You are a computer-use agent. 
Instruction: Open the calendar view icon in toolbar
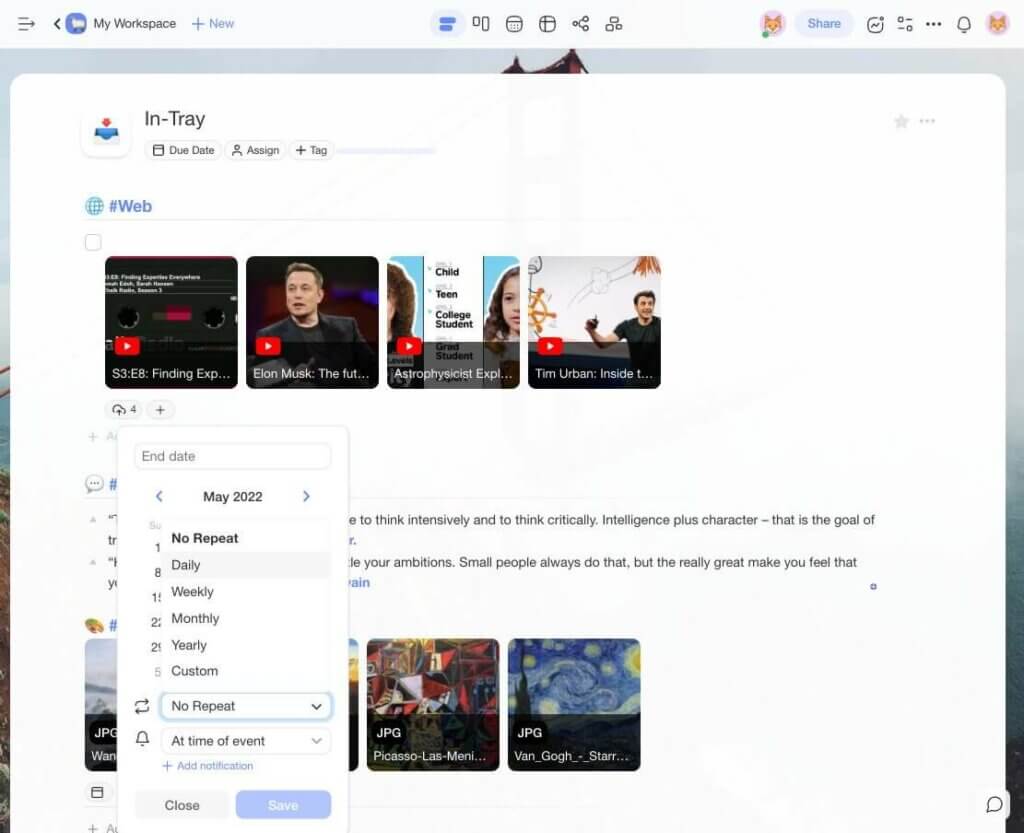point(514,24)
